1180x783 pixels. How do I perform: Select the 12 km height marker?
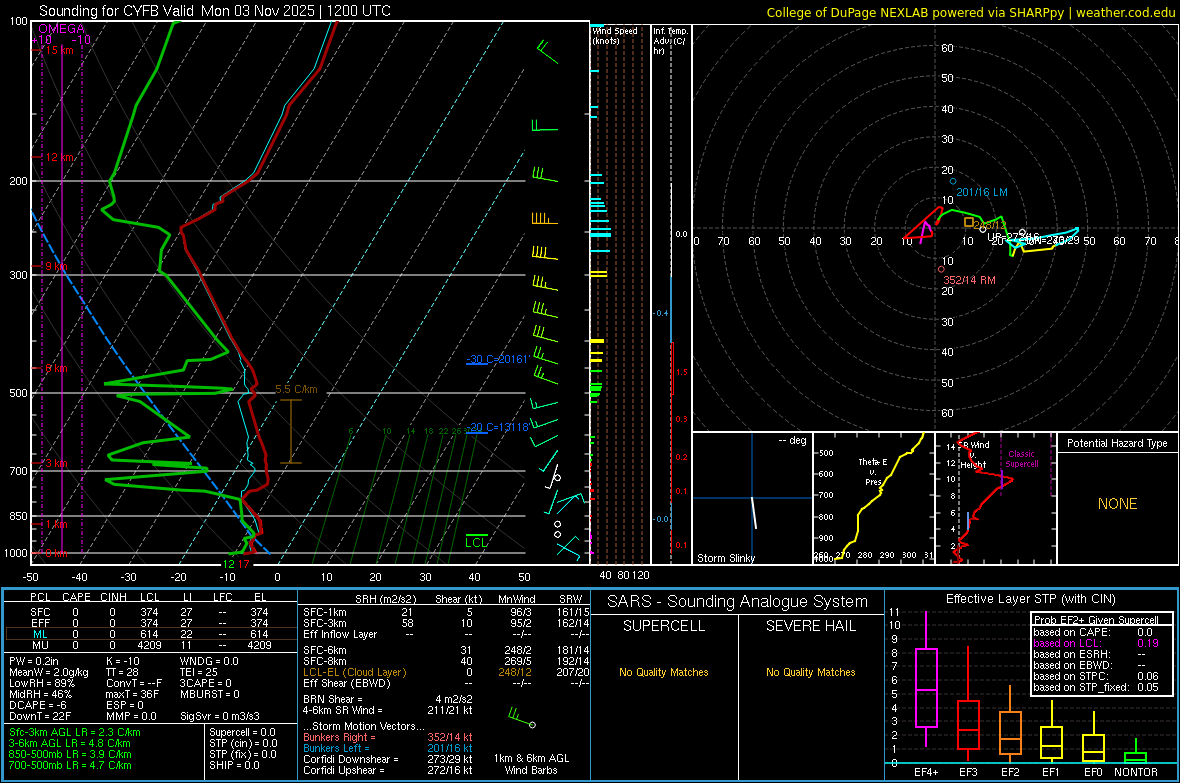[x=58, y=157]
